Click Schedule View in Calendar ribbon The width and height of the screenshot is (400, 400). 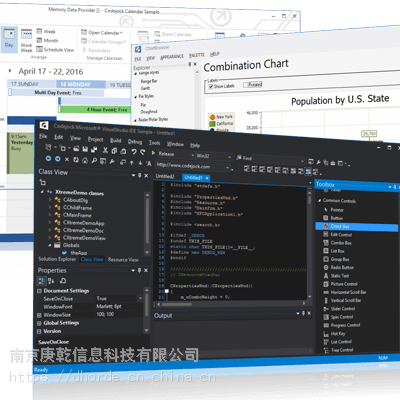click(55, 50)
